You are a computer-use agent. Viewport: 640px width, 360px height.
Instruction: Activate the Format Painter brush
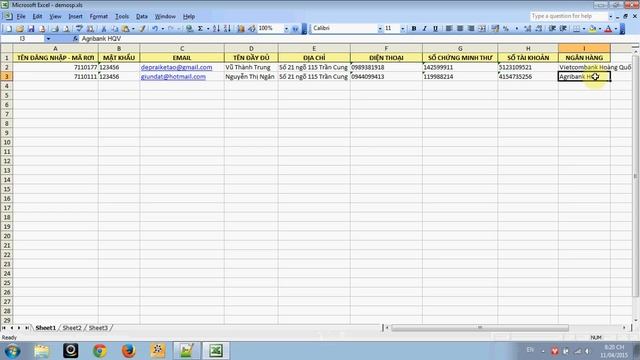pyautogui.click(x=142, y=29)
